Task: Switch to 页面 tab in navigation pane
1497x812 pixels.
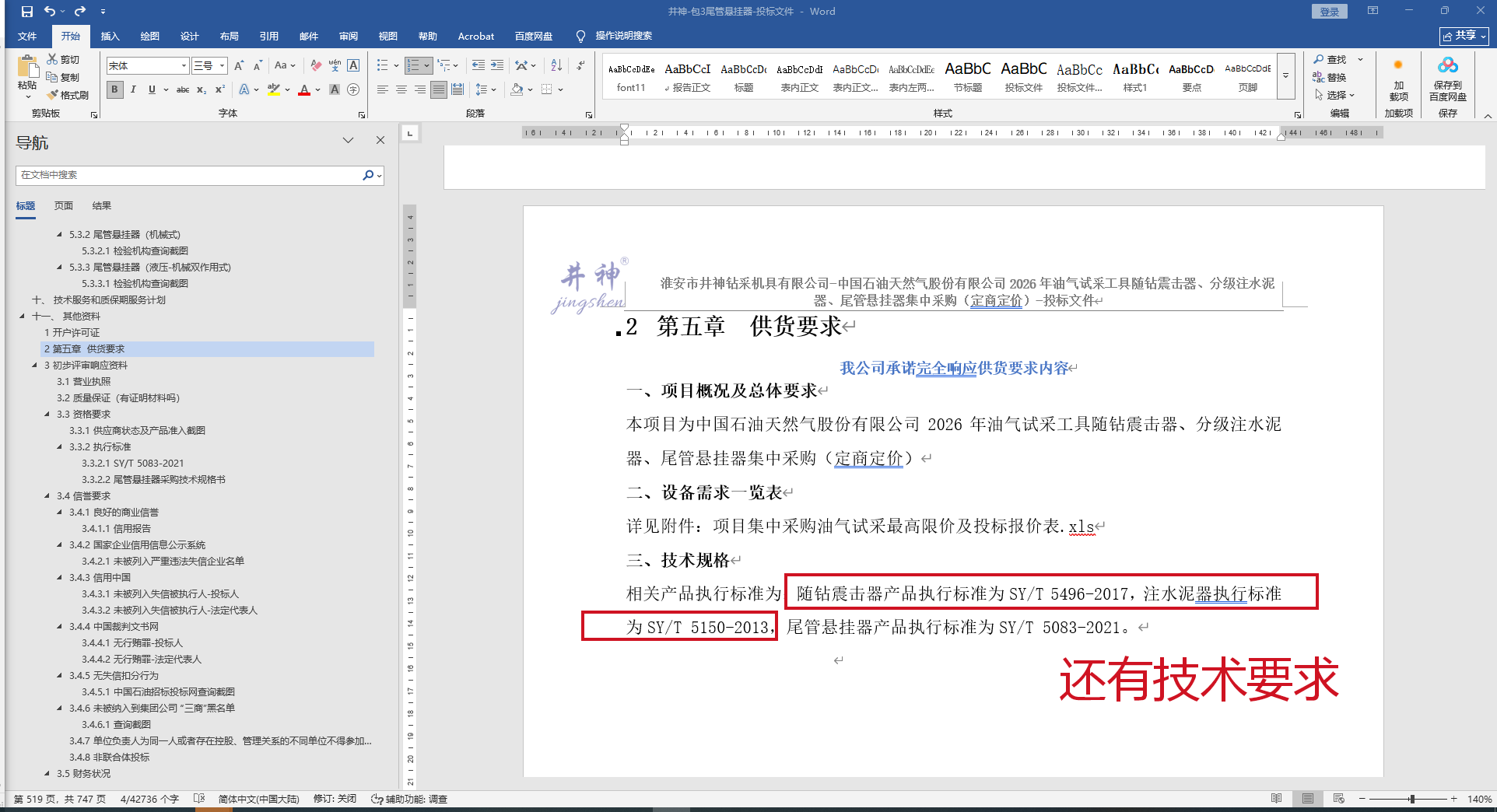Action: 64,206
